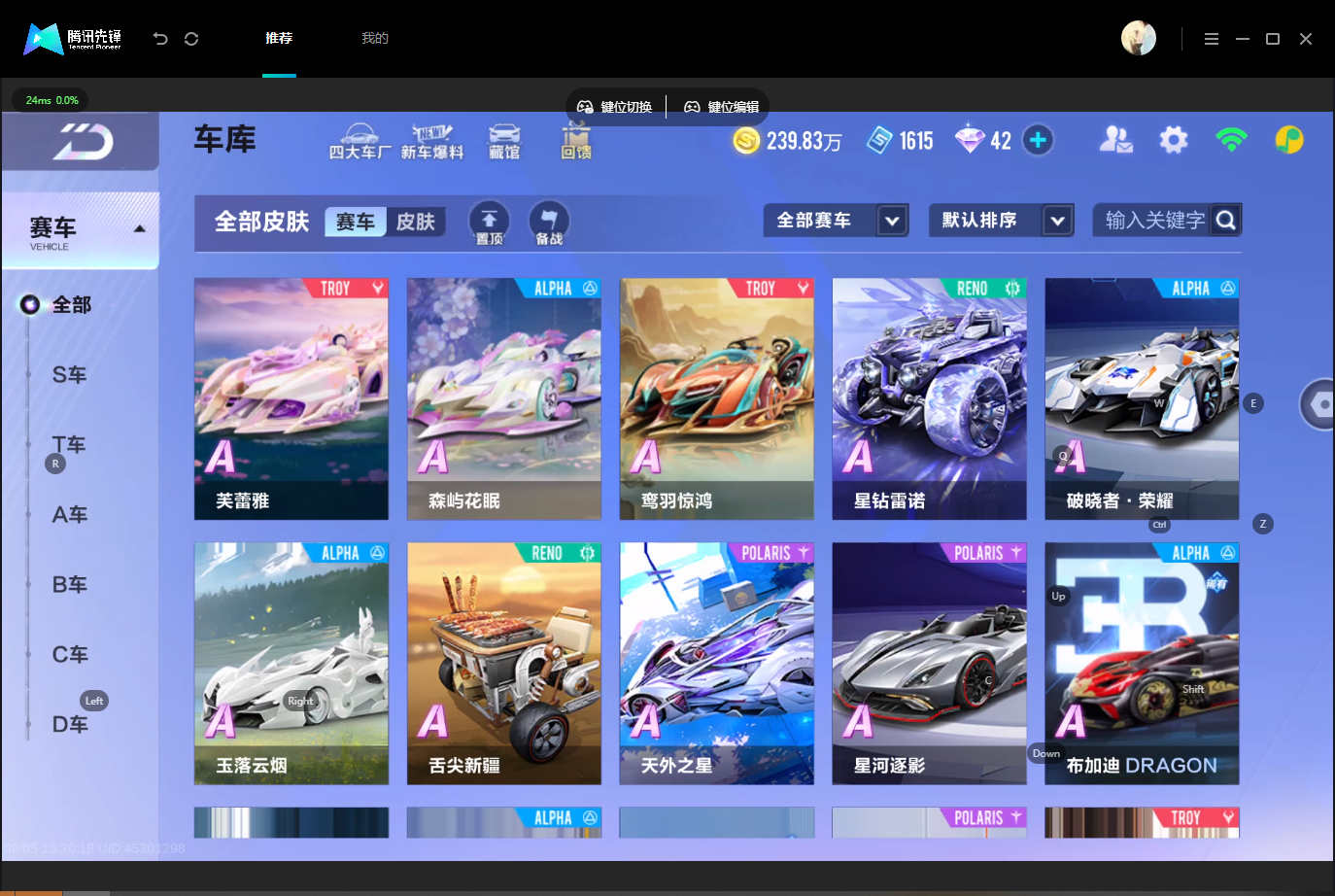Select the T车 category
Screen dimensions: 1335x896
pos(69,445)
